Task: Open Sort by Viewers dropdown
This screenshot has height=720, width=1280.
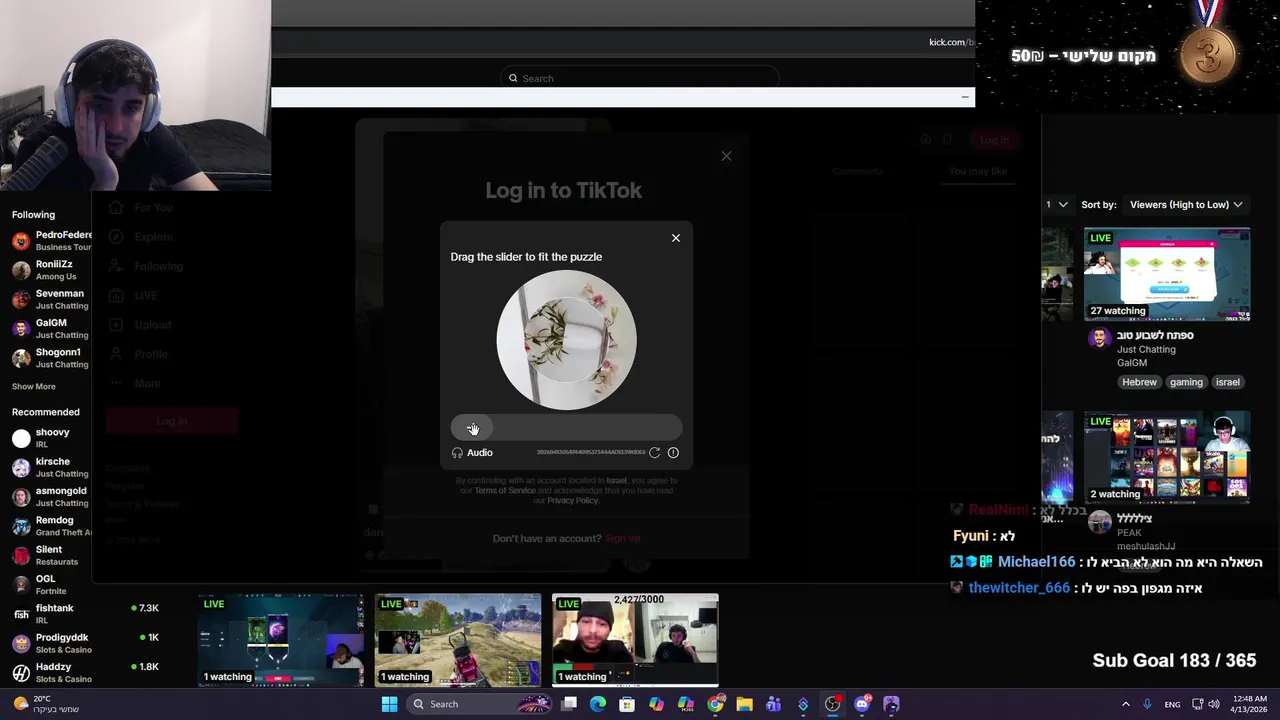Action: (x=1186, y=204)
